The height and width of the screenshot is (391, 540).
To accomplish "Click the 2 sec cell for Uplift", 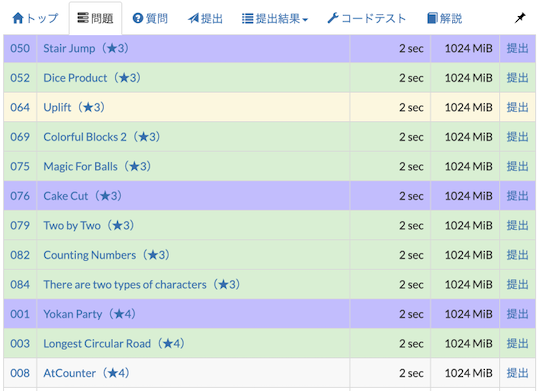I will pos(390,107).
